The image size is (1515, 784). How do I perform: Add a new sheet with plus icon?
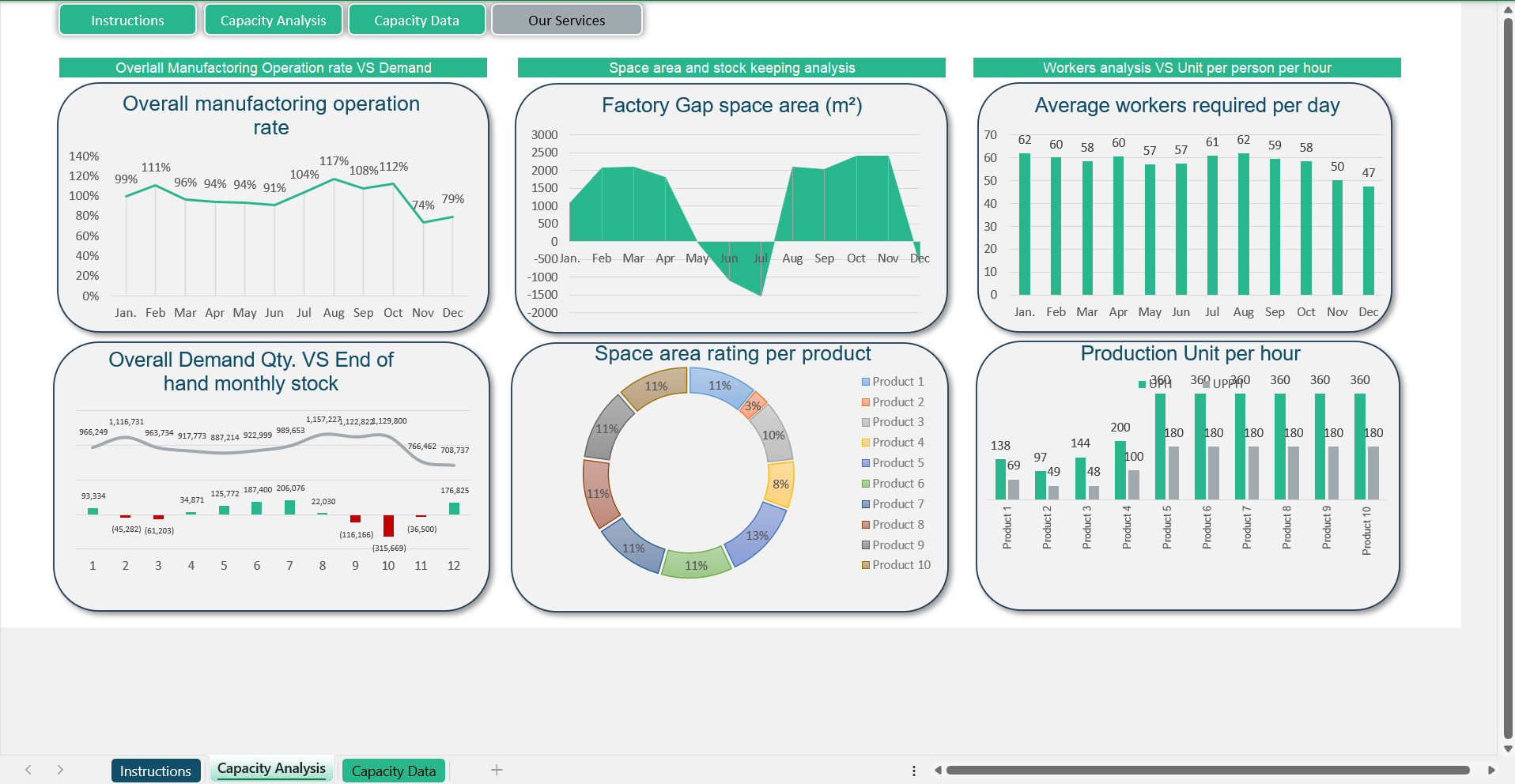click(x=497, y=770)
